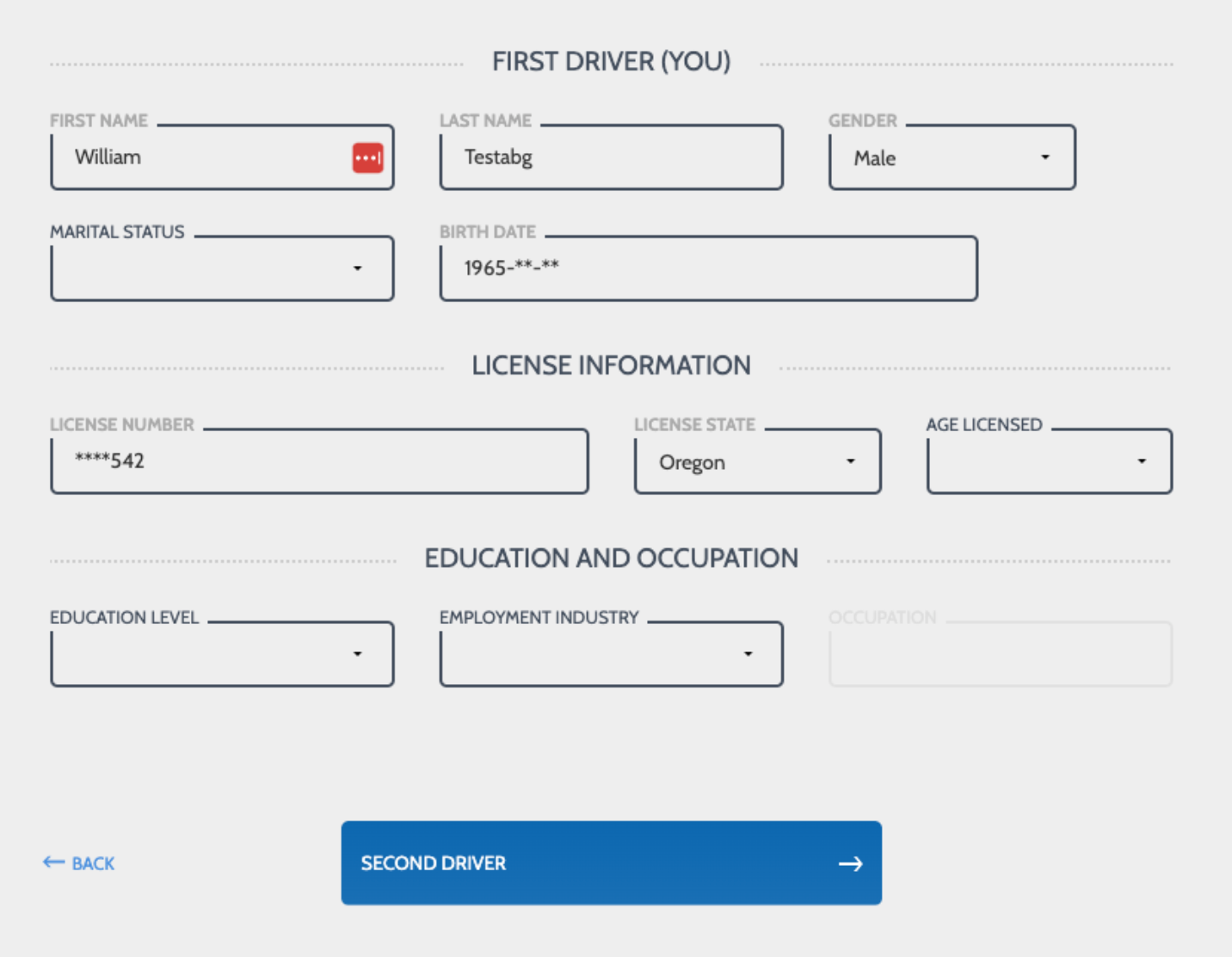
Task: Click the License Information heading
Action: [x=612, y=366]
